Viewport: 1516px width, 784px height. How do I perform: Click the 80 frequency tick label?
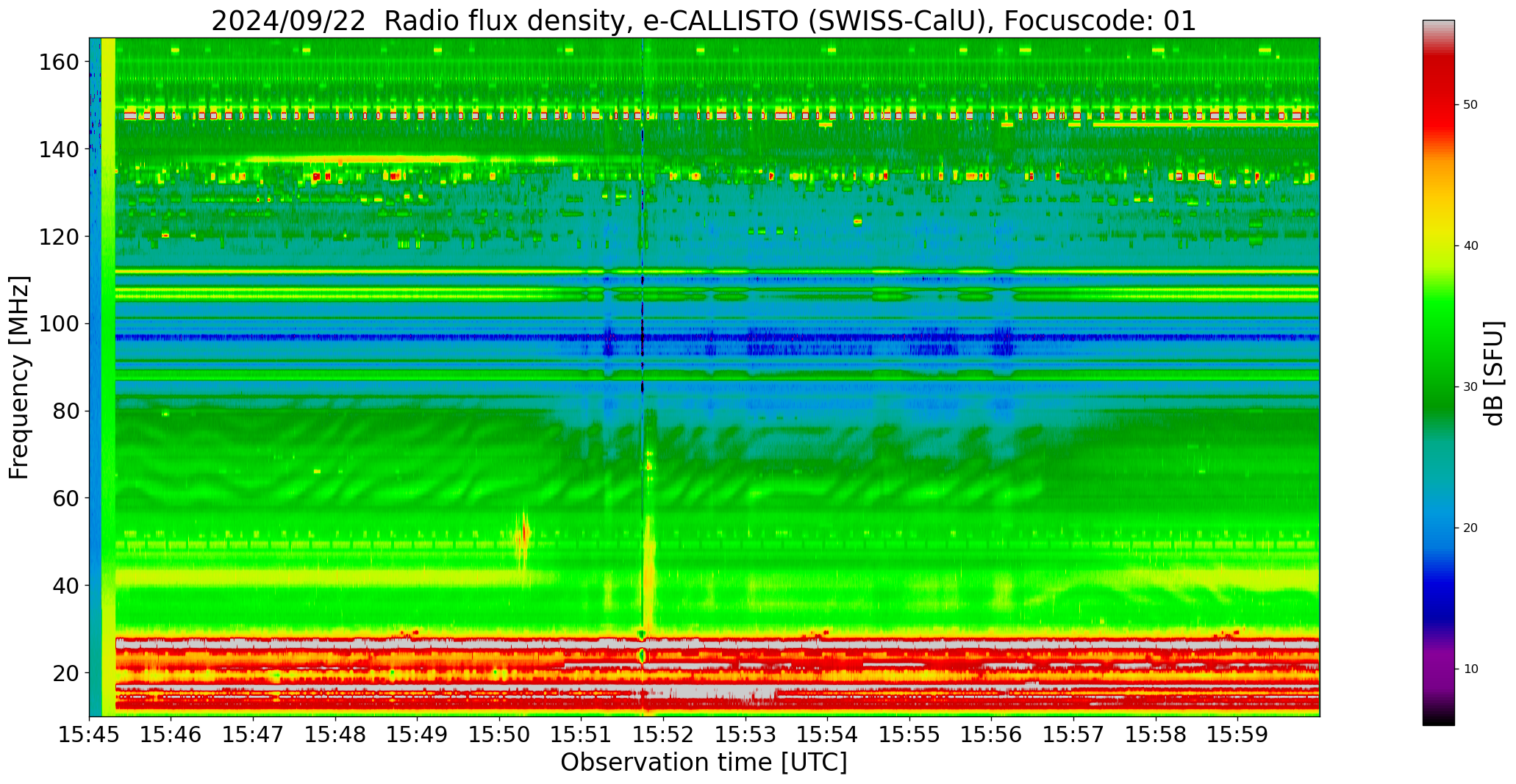pos(67,411)
